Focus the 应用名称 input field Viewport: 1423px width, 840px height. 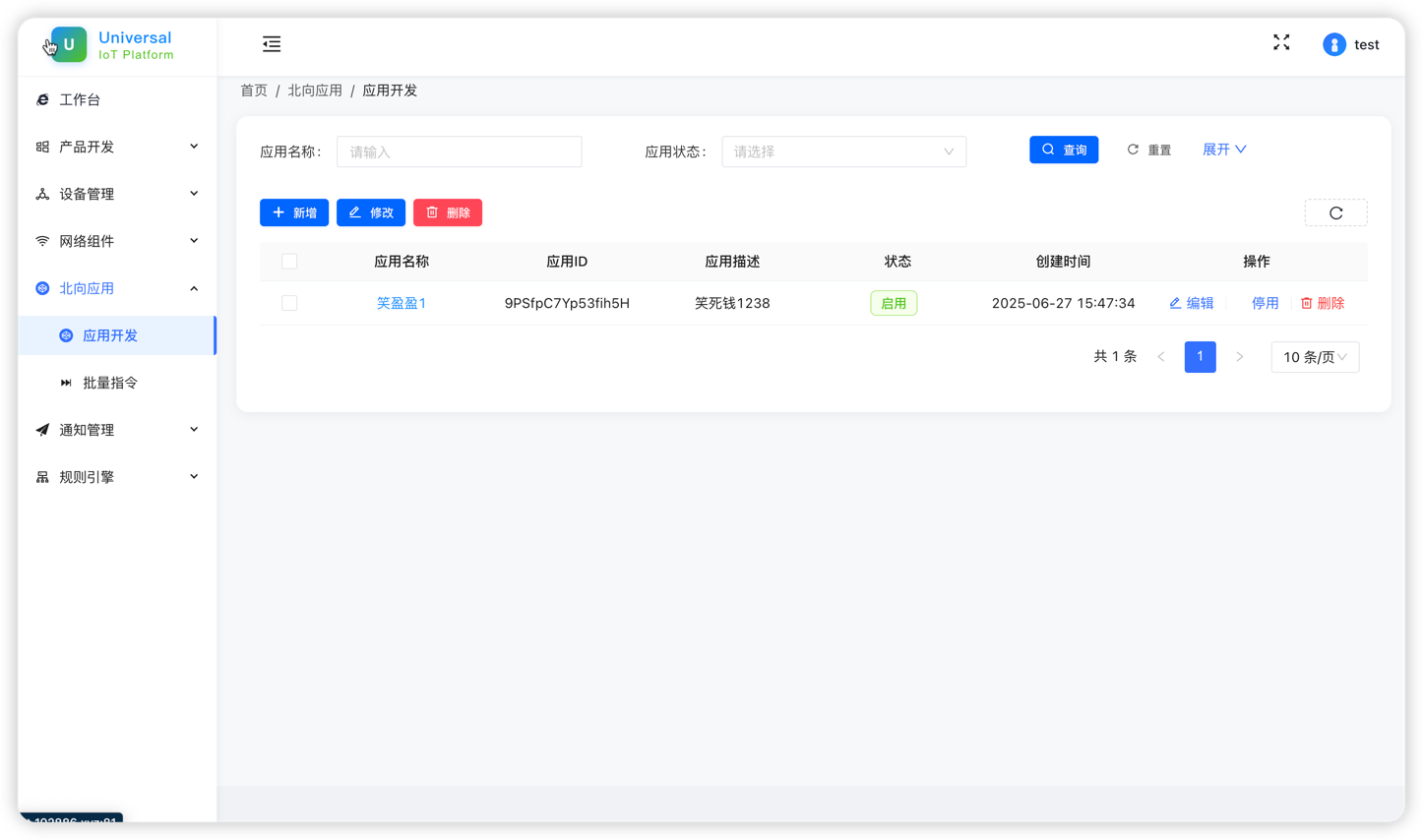pos(459,151)
